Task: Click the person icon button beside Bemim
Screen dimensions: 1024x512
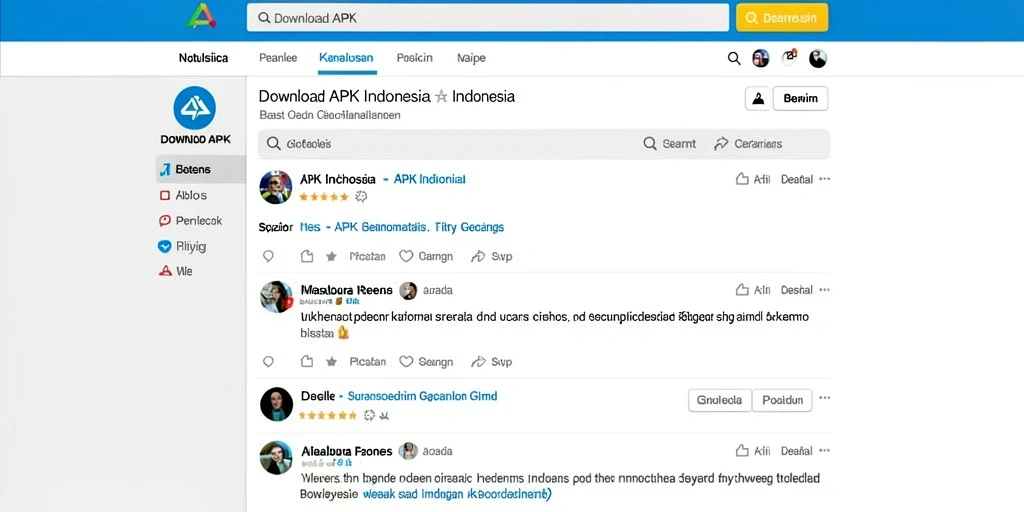Action: click(758, 99)
